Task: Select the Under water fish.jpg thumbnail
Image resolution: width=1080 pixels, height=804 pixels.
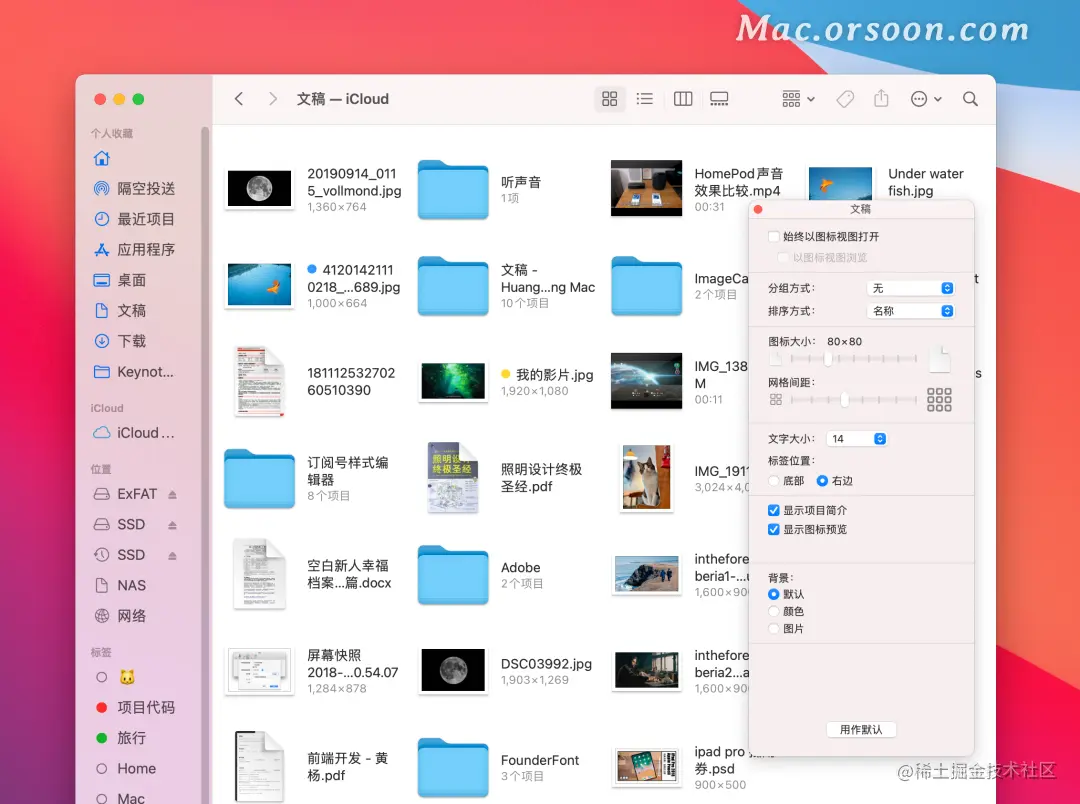Action: (x=840, y=185)
